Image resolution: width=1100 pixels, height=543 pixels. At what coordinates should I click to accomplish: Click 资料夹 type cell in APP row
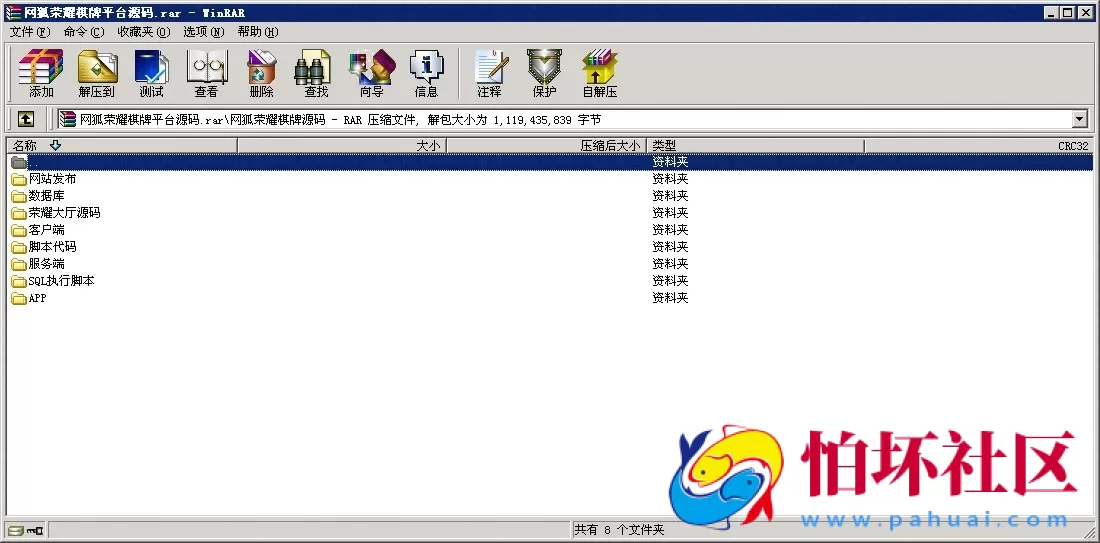click(x=670, y=298)
